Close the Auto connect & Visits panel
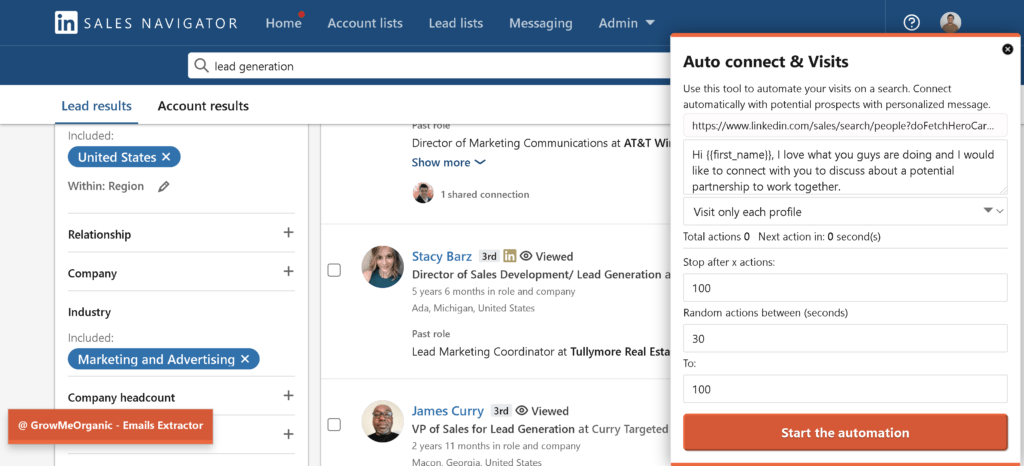1024x466 pixels. point(1007,49)
